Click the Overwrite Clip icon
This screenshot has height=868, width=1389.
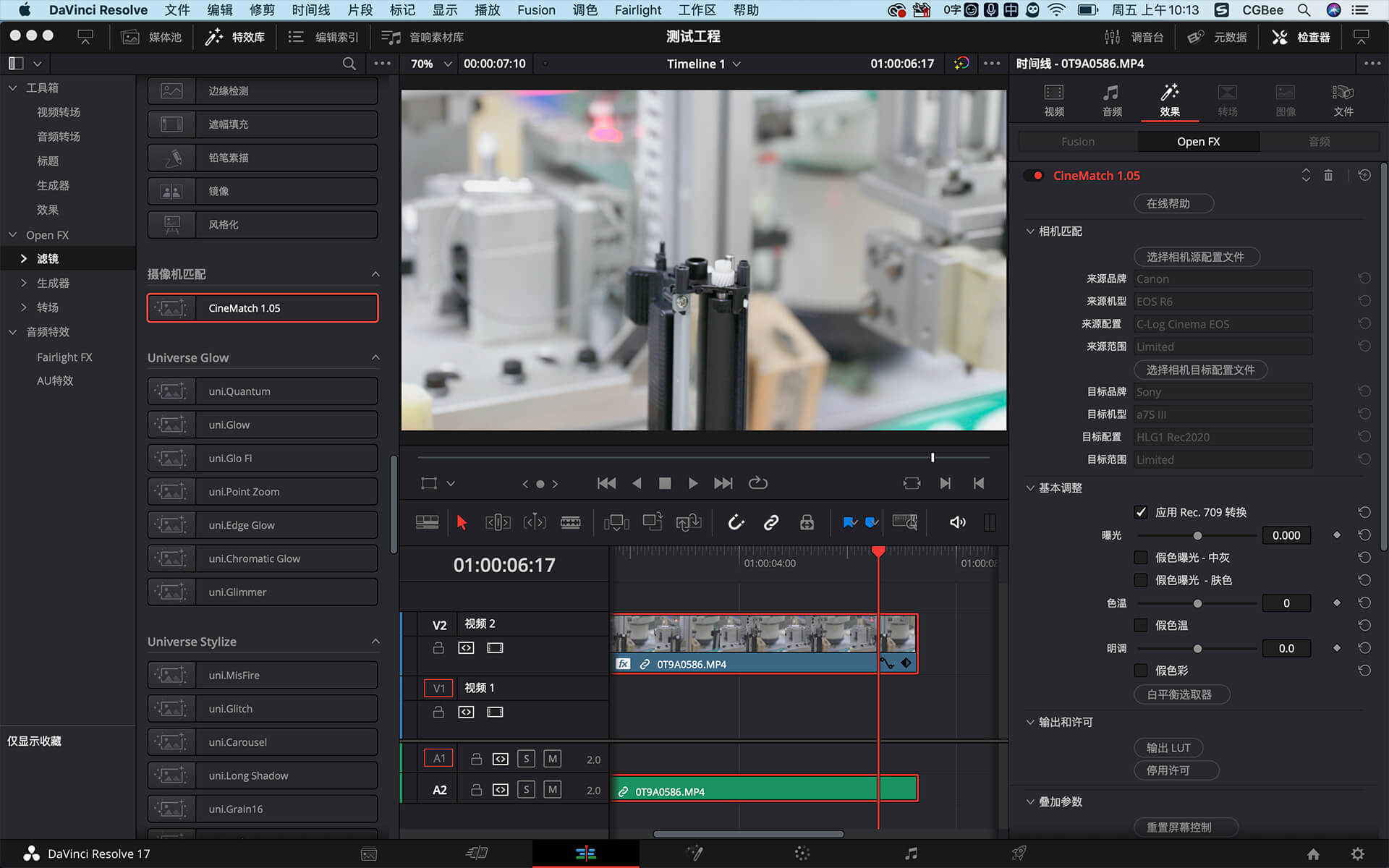[x=653, y=522]
